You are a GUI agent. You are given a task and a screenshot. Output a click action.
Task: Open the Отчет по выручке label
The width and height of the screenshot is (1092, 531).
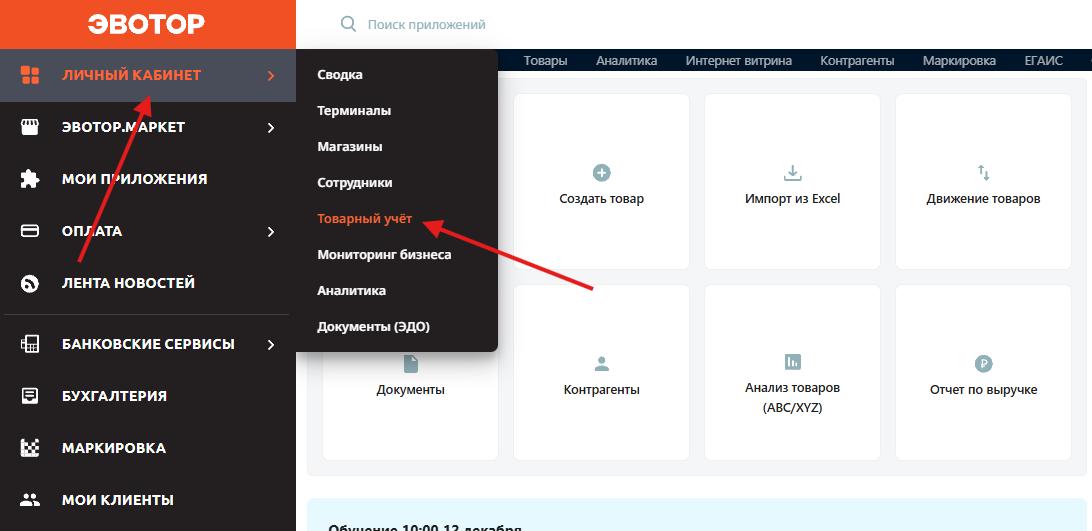point(983,390)
